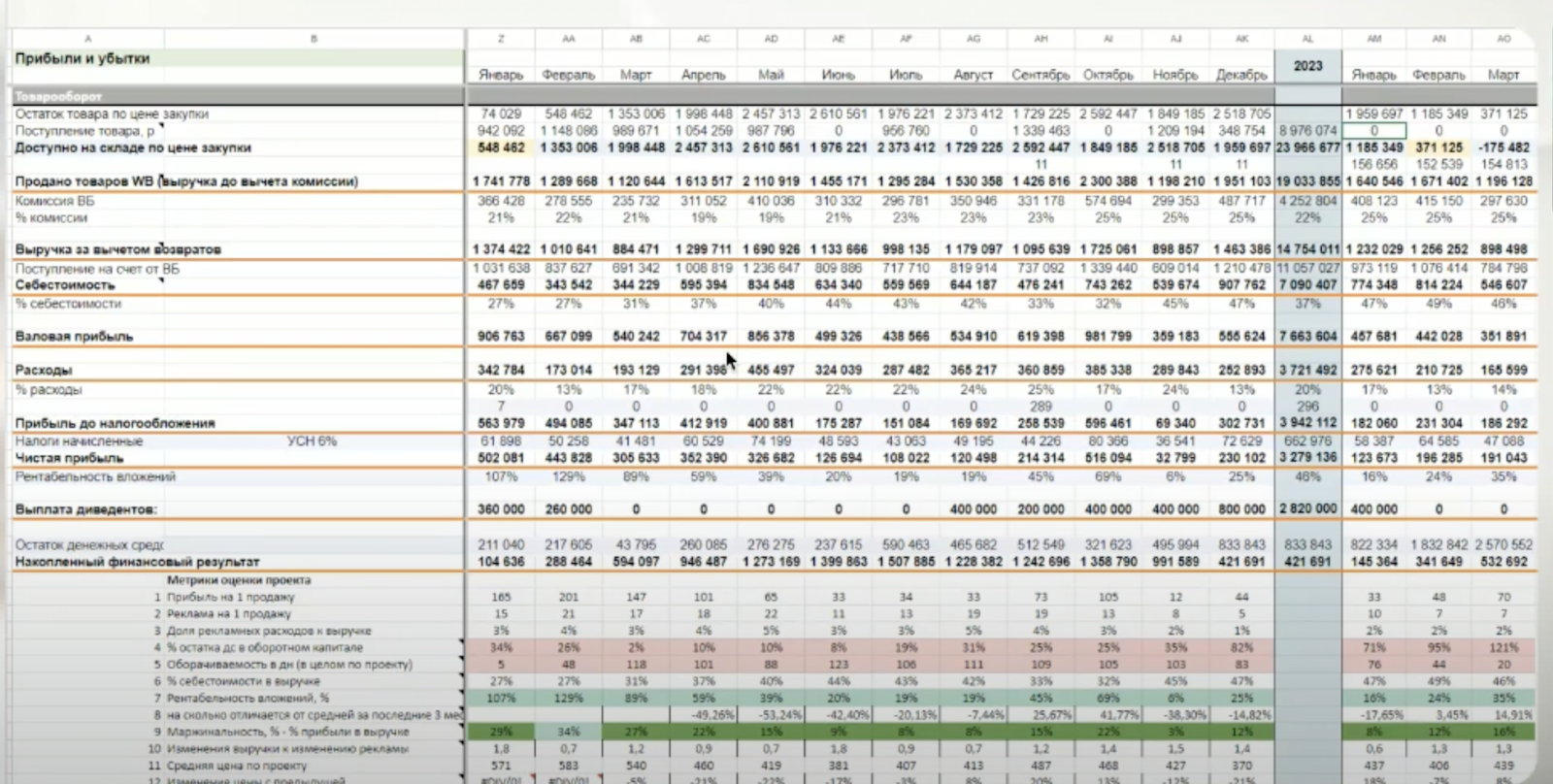Click the Июнь month header
1553x784 pixels.
[839, 75]
